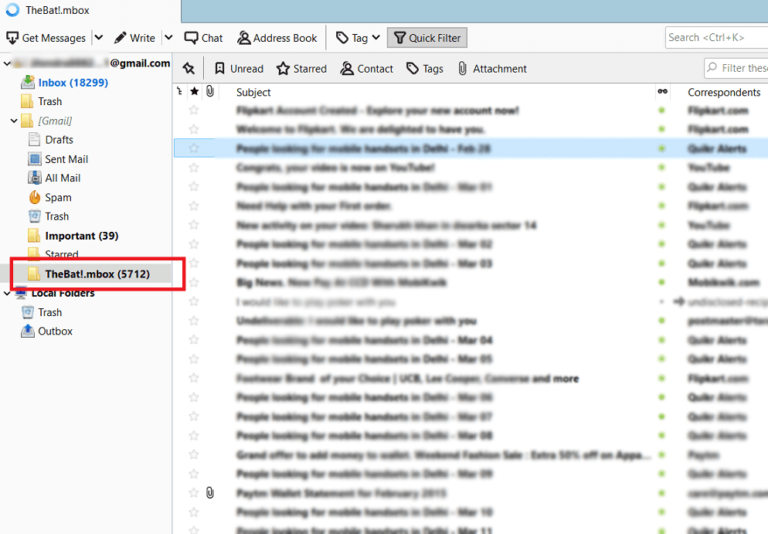Sort by the Correspondents column header
Screen dimensions: 768x534
[724, 92]
